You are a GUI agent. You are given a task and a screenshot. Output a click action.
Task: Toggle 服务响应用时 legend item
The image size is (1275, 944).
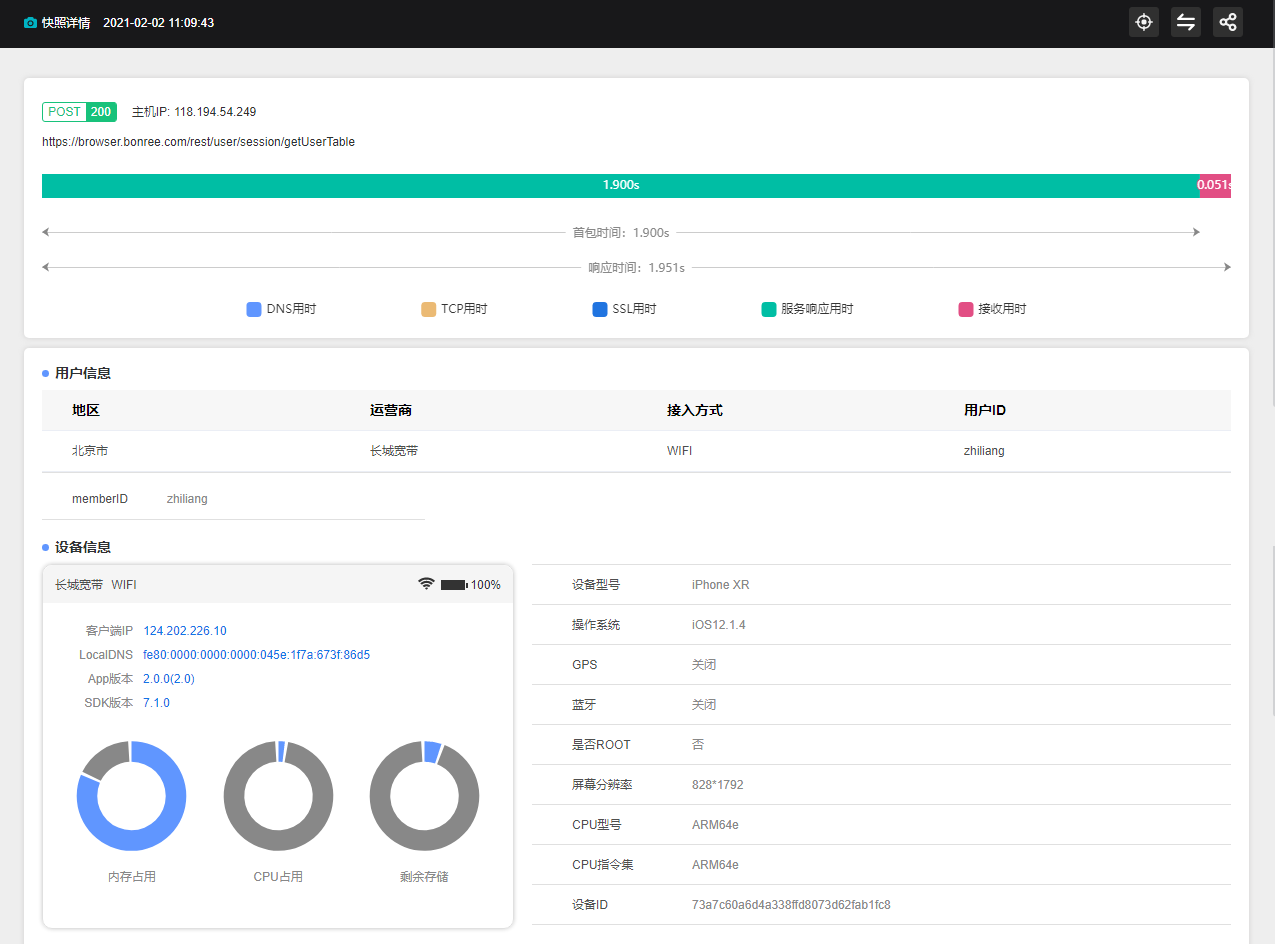point(808,309)
